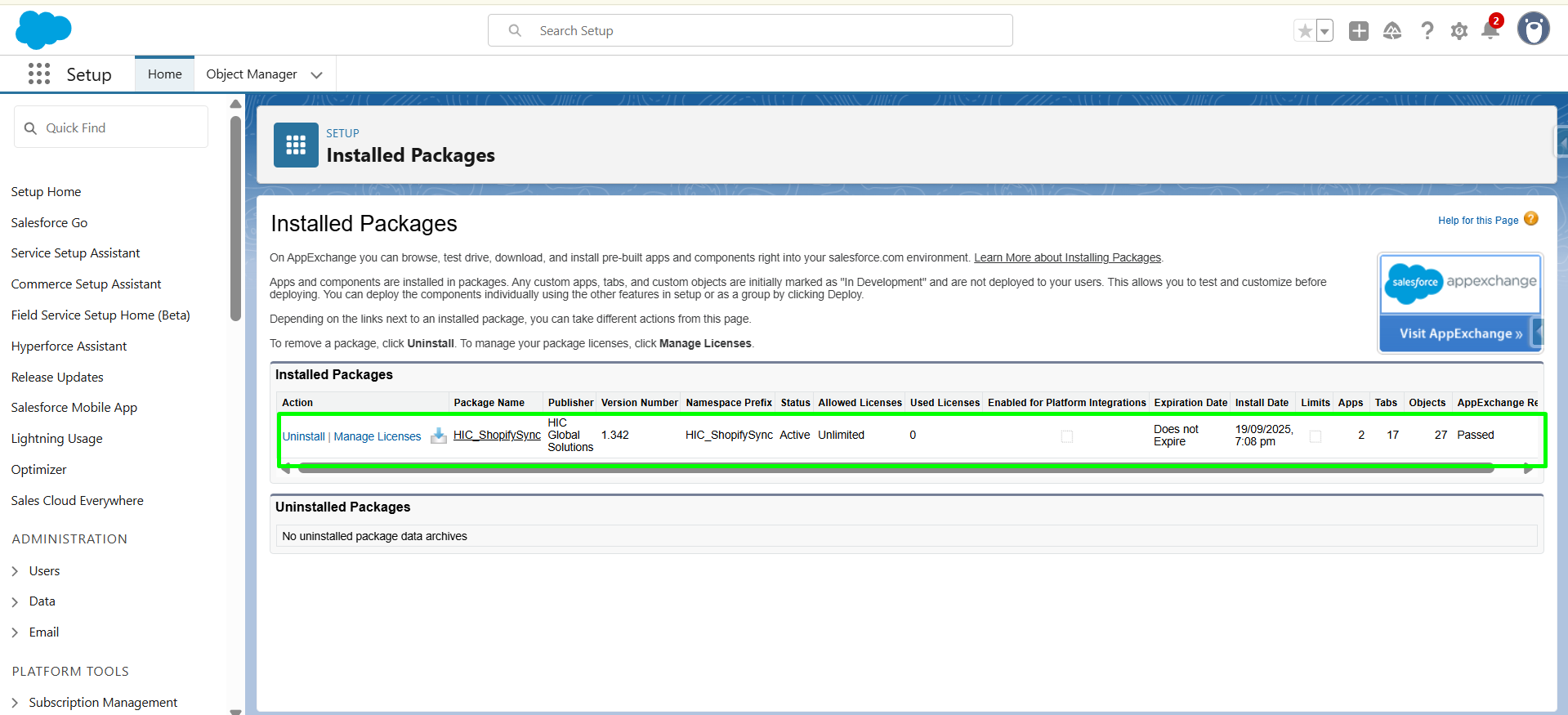Expand the Object Manager tab dropdown
Screen dimensions: 1568x715
point(316,75)
